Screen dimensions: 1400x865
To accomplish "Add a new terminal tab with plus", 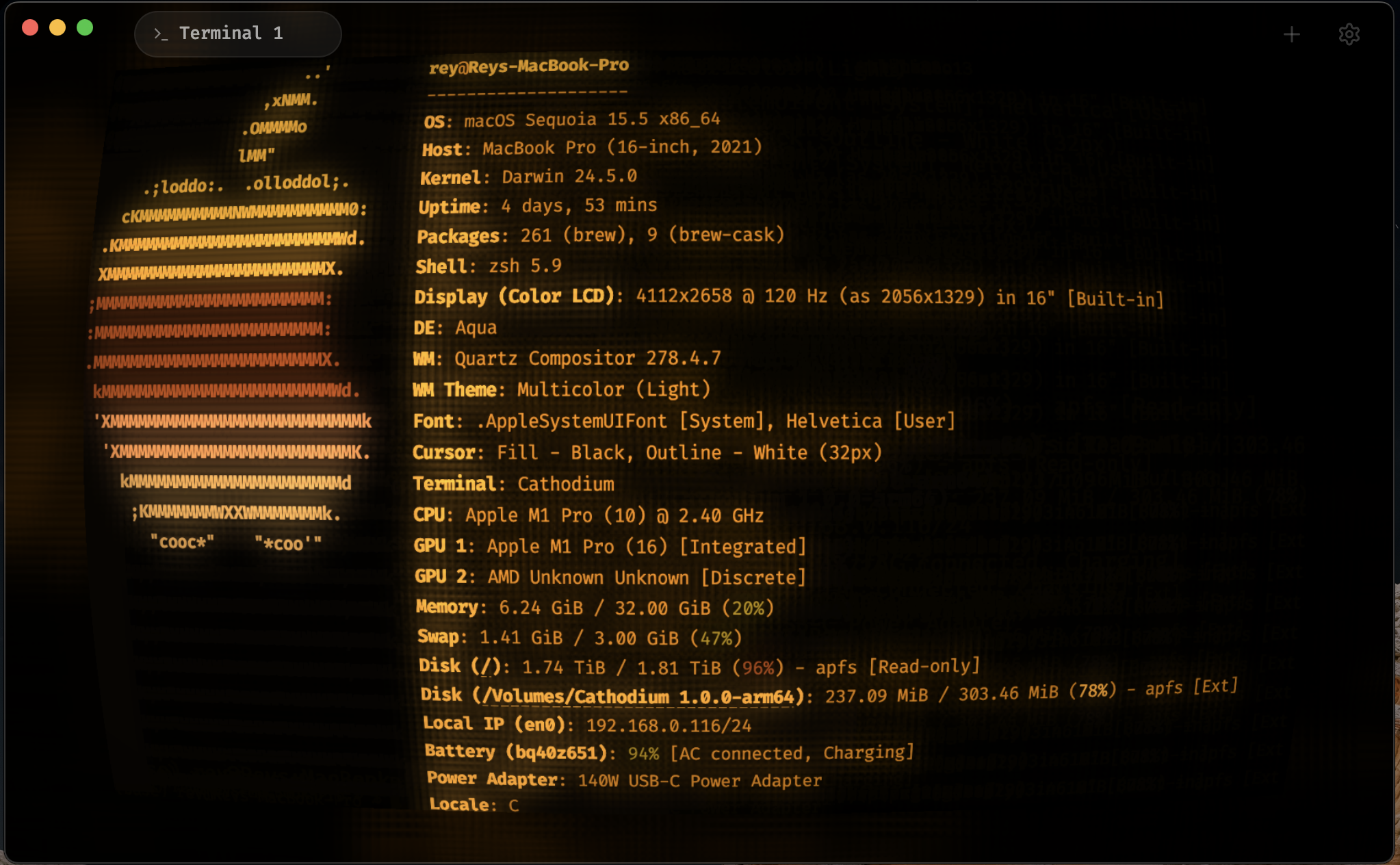I will pos(1291,34).
